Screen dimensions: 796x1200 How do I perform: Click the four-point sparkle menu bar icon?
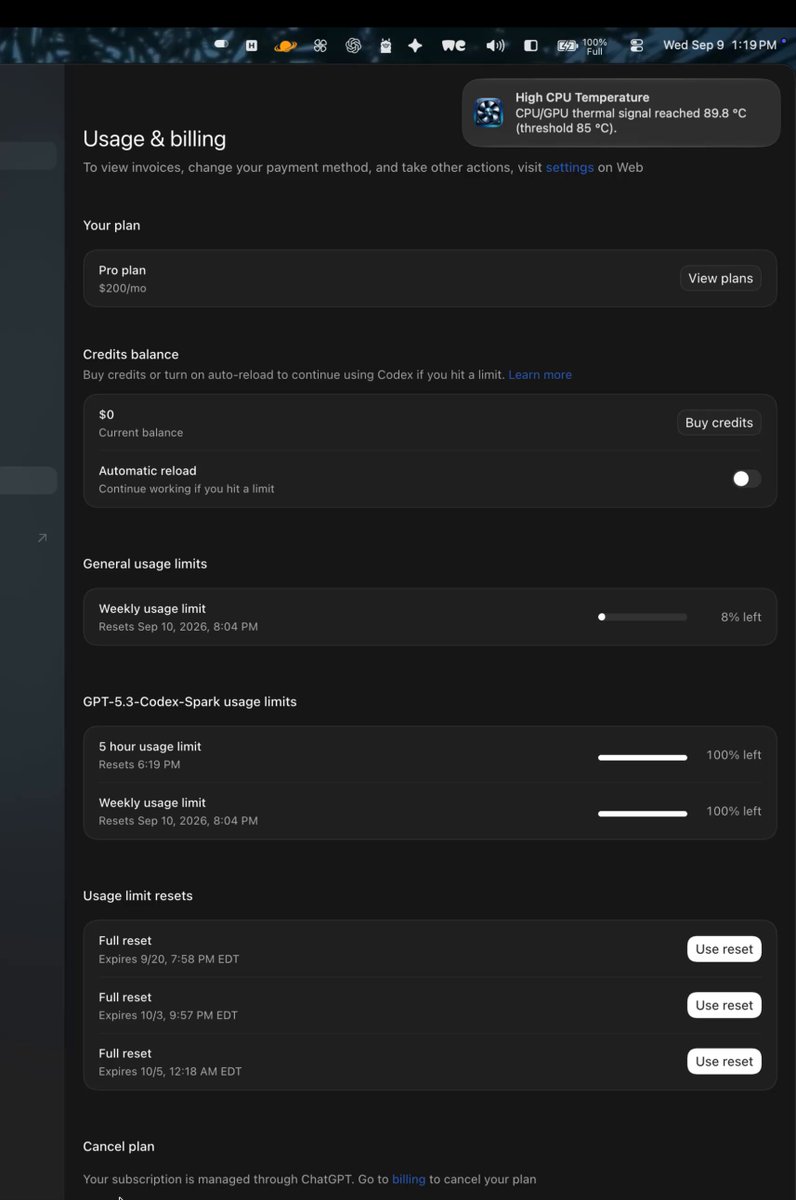[415, 45]
